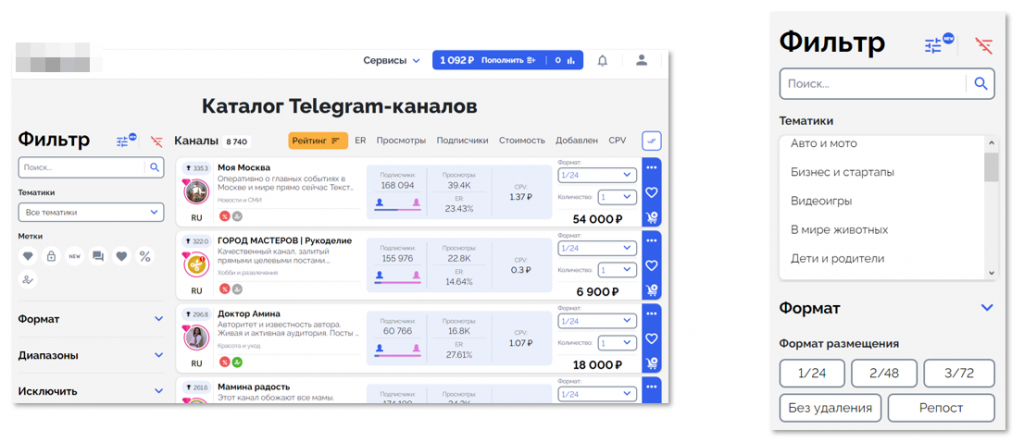This screenshot has width=1024, height=442.
Task: Toggle the 1/24 placement format button
Action: pyautogui.click(x=812, y=373)
